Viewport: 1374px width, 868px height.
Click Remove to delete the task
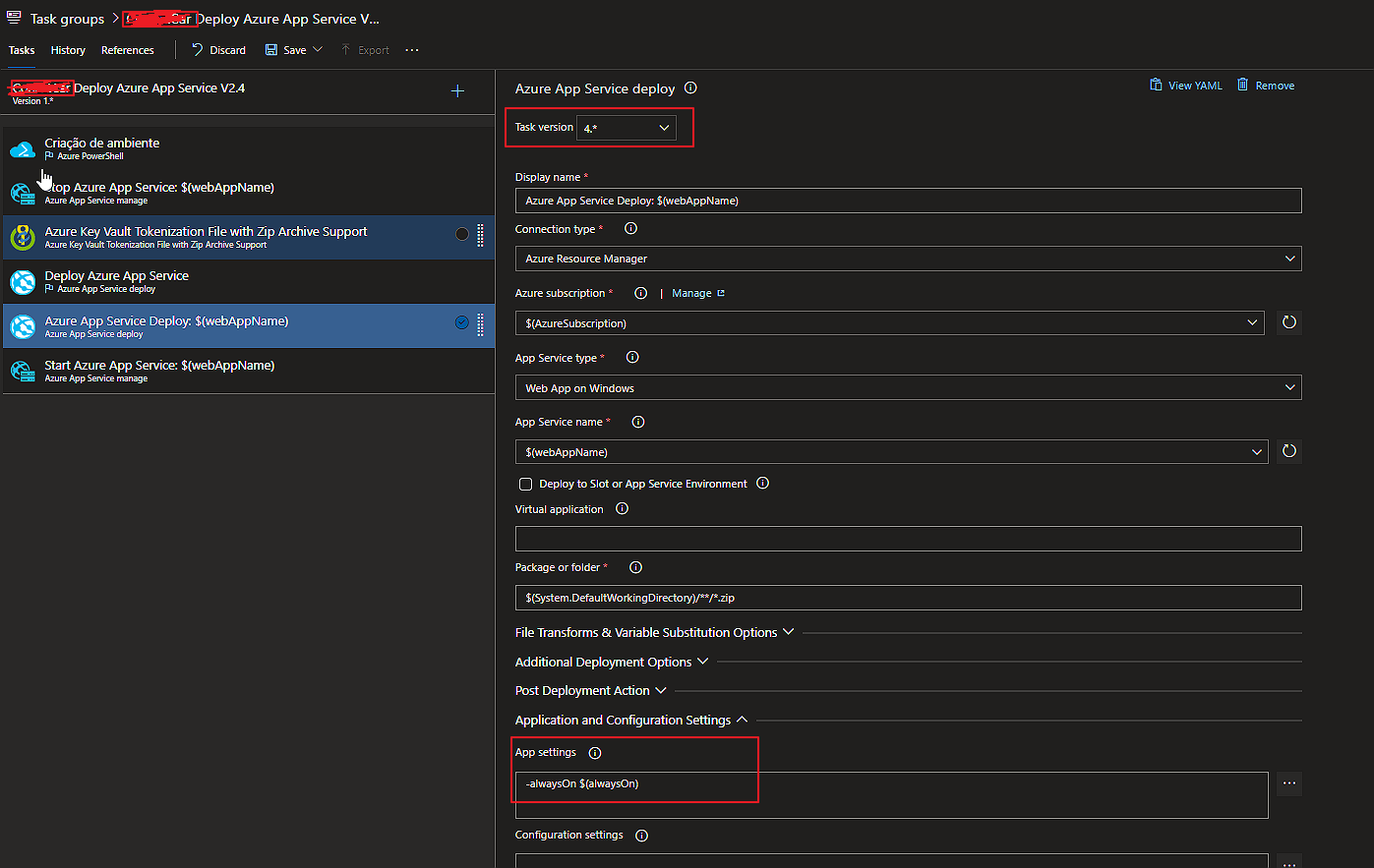coord(1266,85)
